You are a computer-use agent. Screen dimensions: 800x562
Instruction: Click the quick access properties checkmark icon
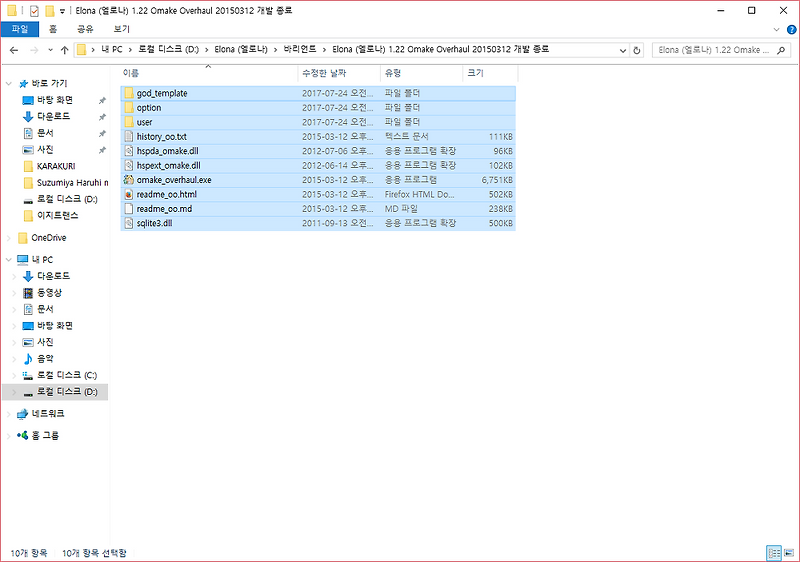(34, 11)
